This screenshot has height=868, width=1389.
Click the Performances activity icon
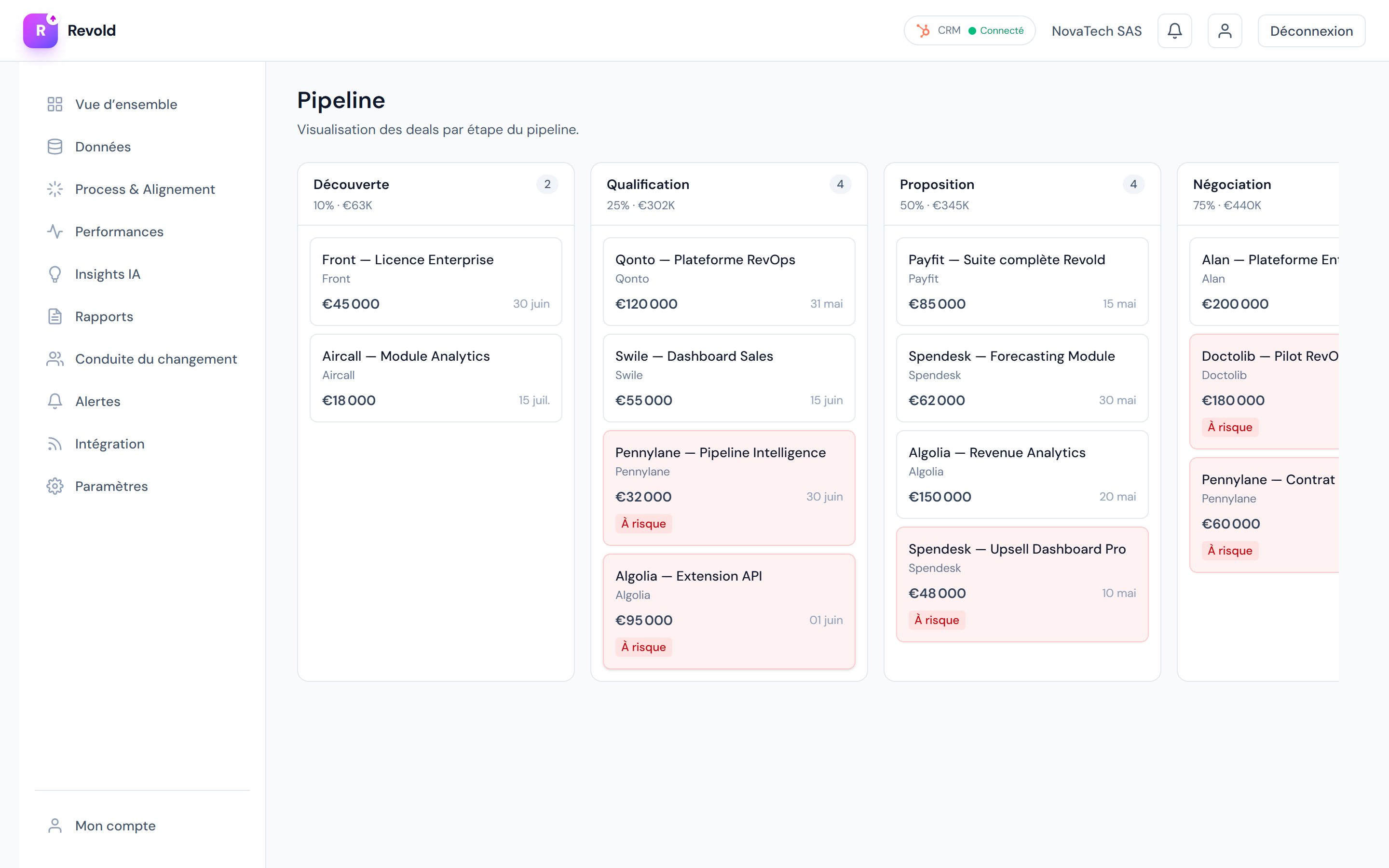[54, 232]
